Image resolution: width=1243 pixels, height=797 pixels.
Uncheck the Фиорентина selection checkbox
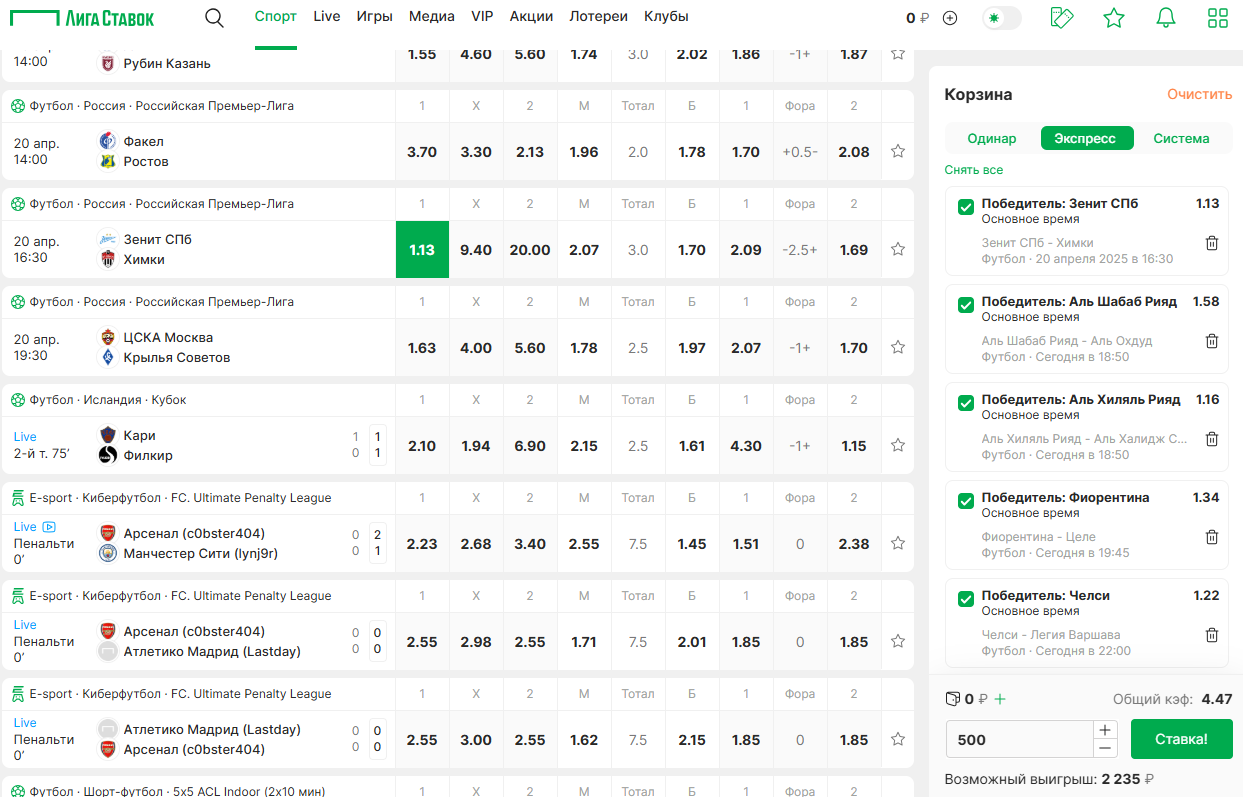tap(966, 501)
